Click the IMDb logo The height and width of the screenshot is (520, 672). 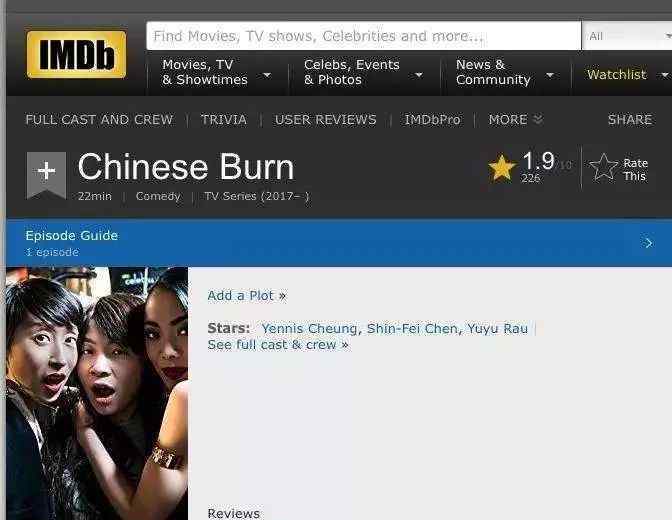(x=76, y=54)
